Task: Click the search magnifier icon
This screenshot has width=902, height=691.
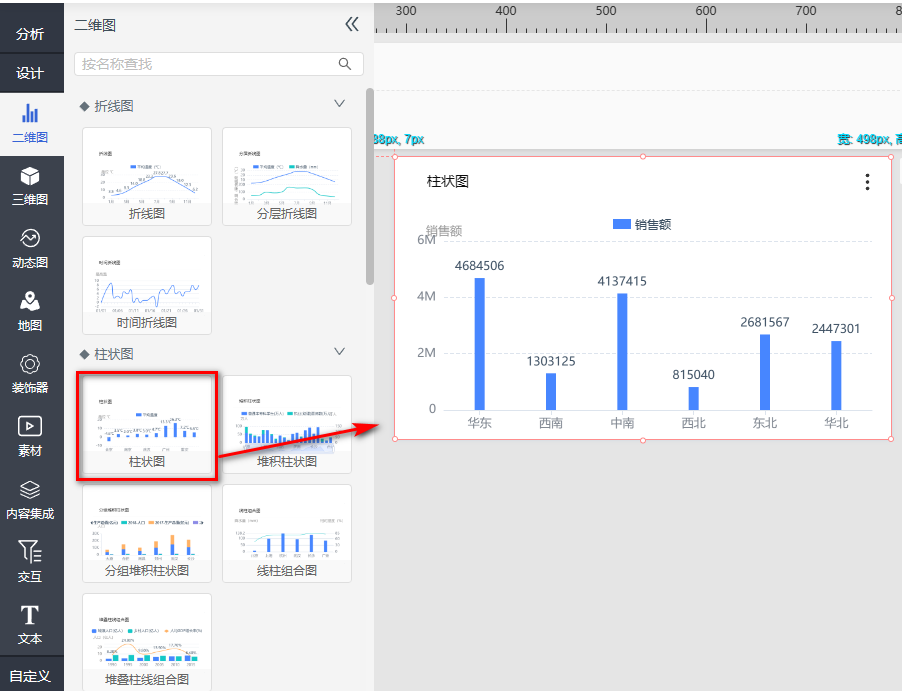Action: [x=345, y=64]
